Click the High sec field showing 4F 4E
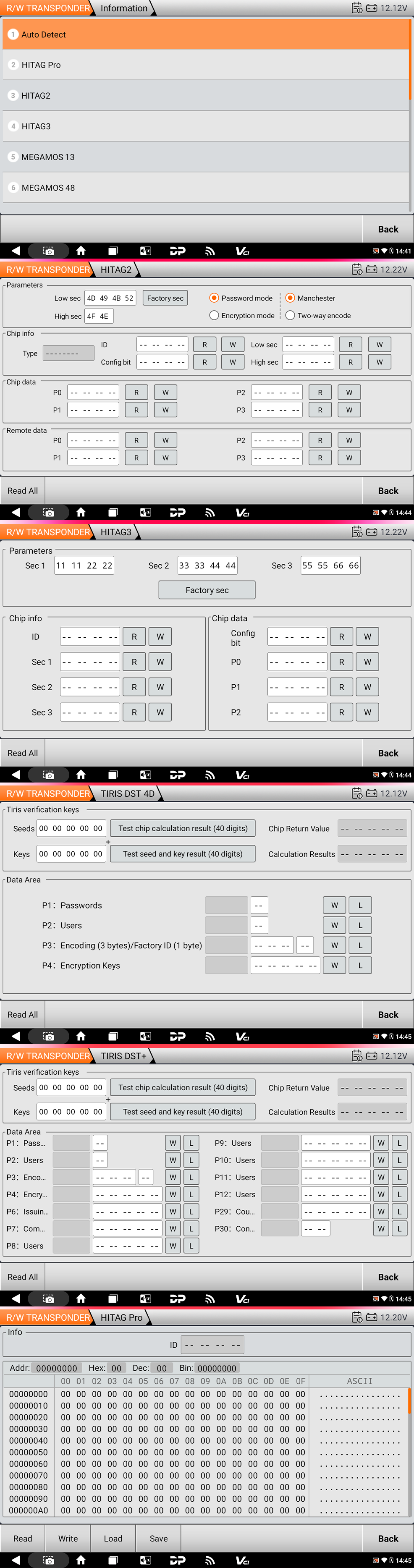Viewport: 414px width, 1568px height. (99, 316)
